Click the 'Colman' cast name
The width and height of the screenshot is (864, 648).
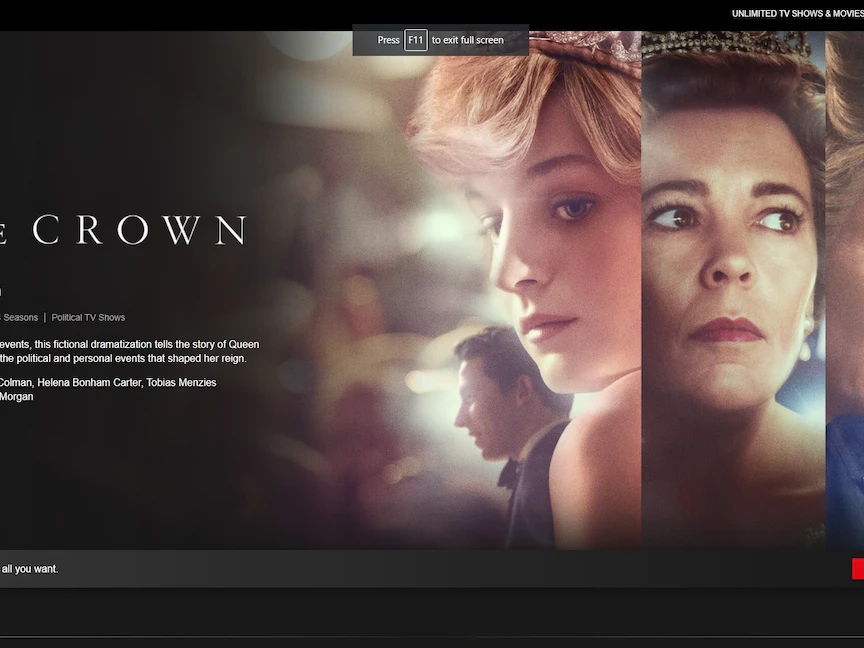point(15,382)
